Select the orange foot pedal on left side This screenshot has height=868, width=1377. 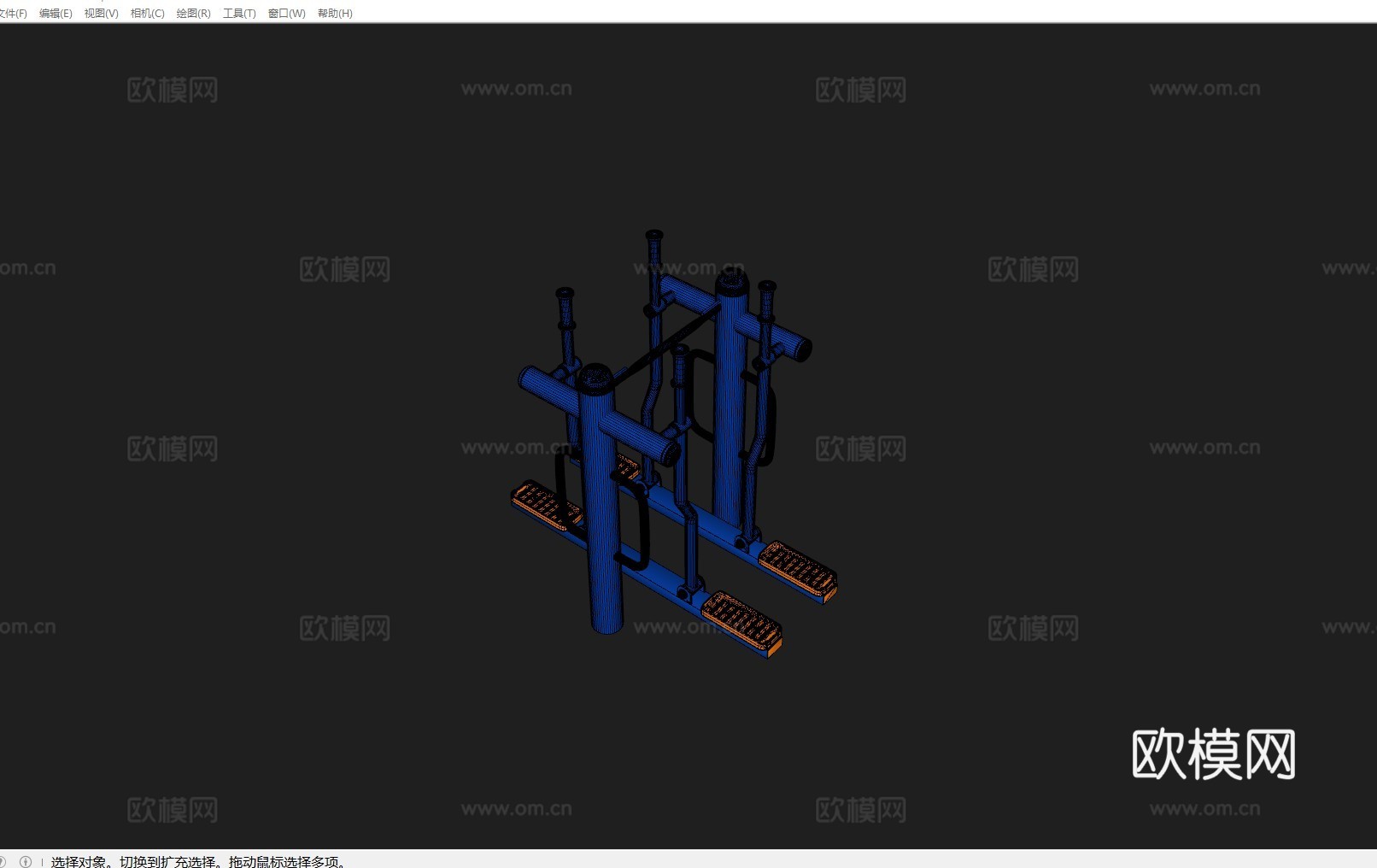(545, 505)
